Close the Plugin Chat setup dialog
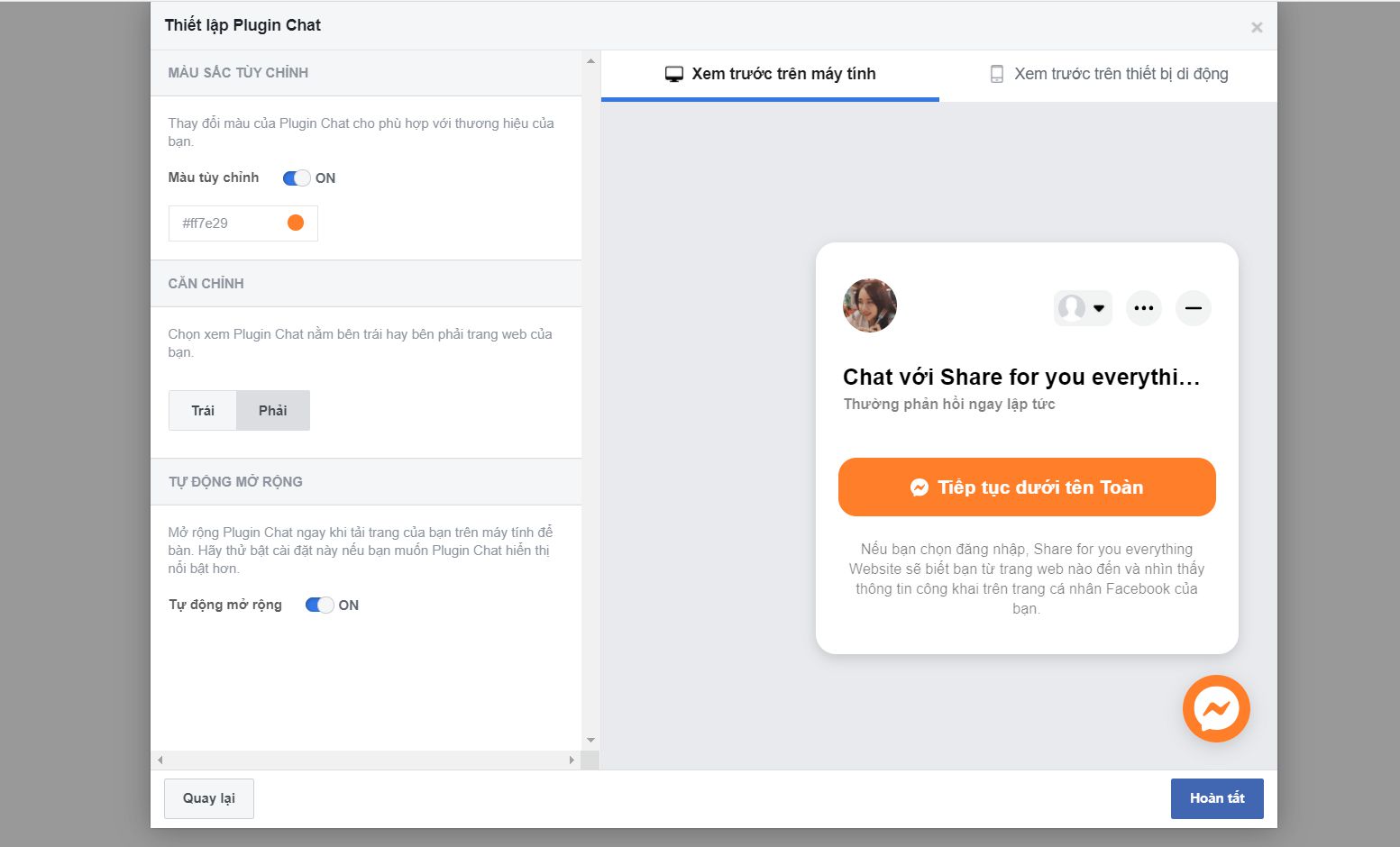Viewport: 1400px width, 847px height. (x=1256, y=28)
